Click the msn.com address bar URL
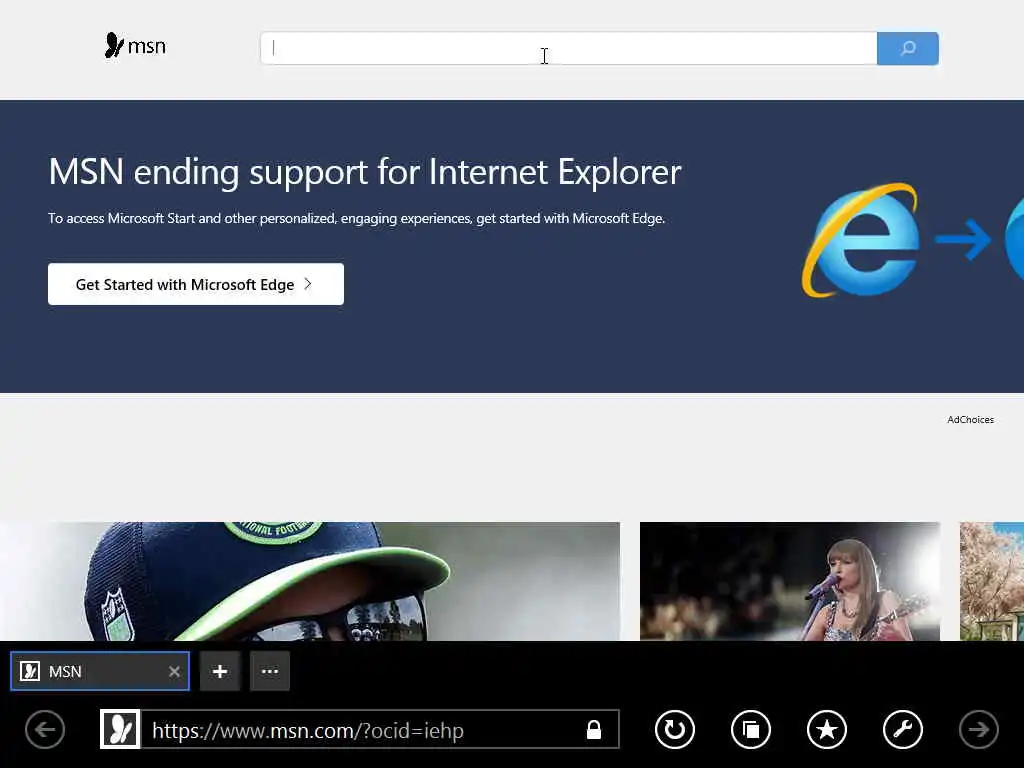Image resolution: width=1024 pixels, height=768 pixels. coord(308,730)
